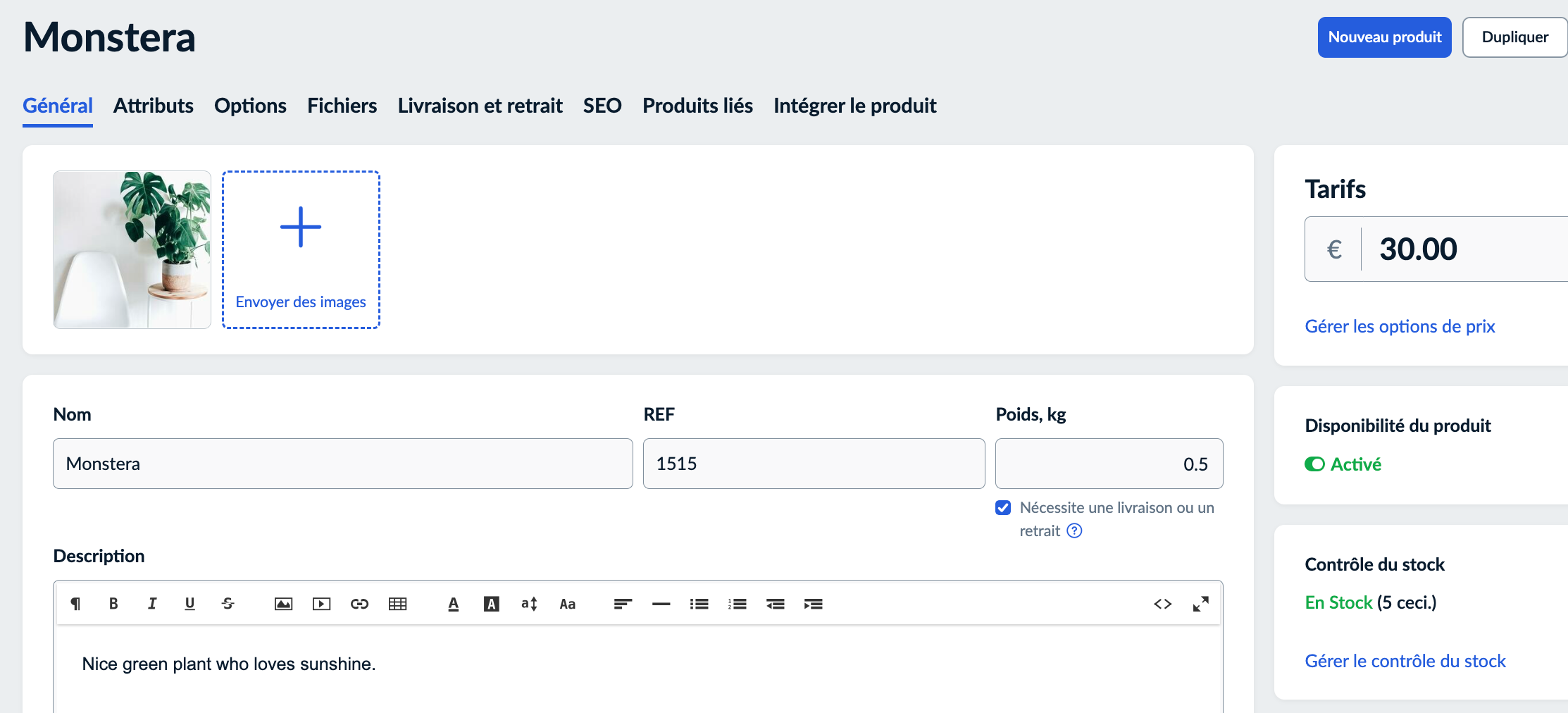Open the text color picker

(453, 604)
